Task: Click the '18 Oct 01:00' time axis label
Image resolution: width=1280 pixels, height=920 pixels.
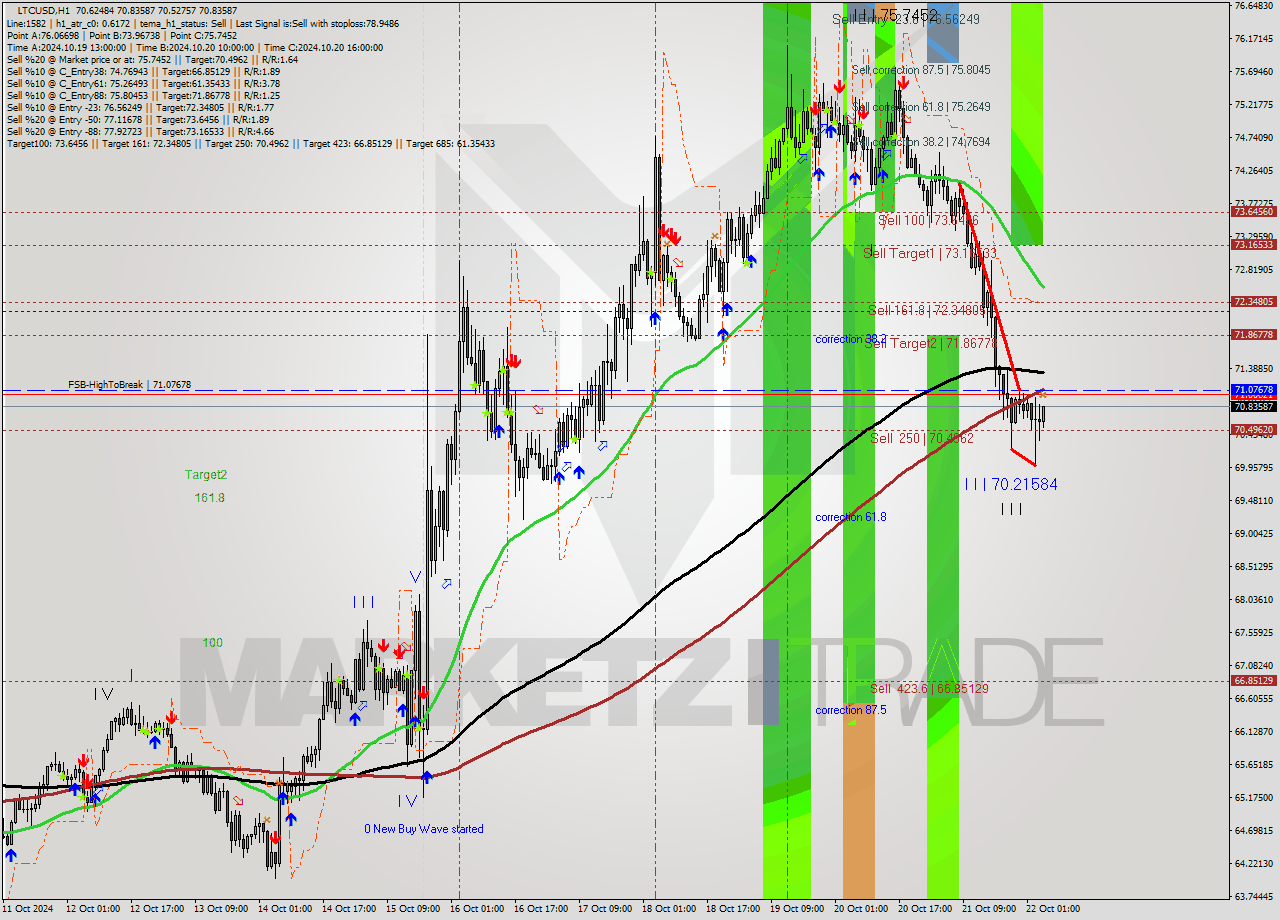Action: pyautogui.click(x=669, y=909)
